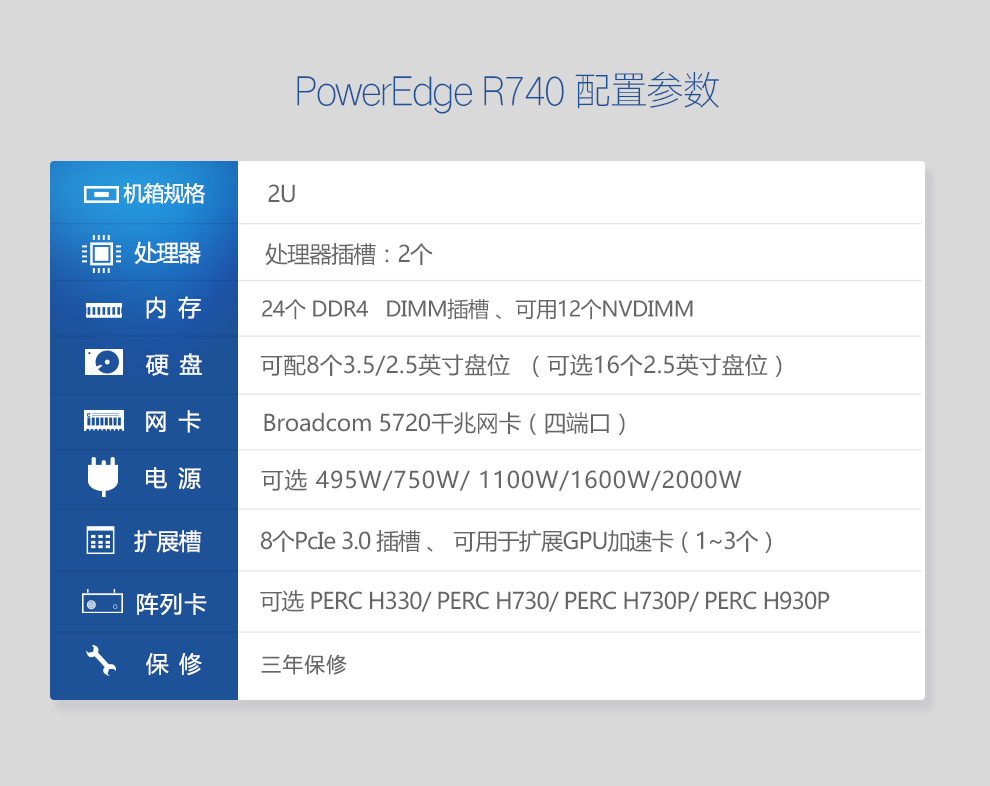This screenshot has width=990, height=786.
Task: Click the 可配8个3.5/2.5英寸盘位 drive bay value
Action: 522,366
